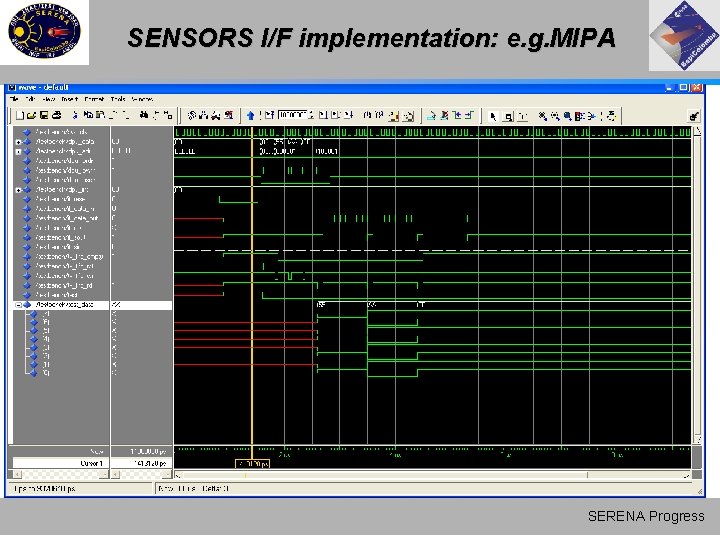Maximize the wave - default window

pos(684,87)
